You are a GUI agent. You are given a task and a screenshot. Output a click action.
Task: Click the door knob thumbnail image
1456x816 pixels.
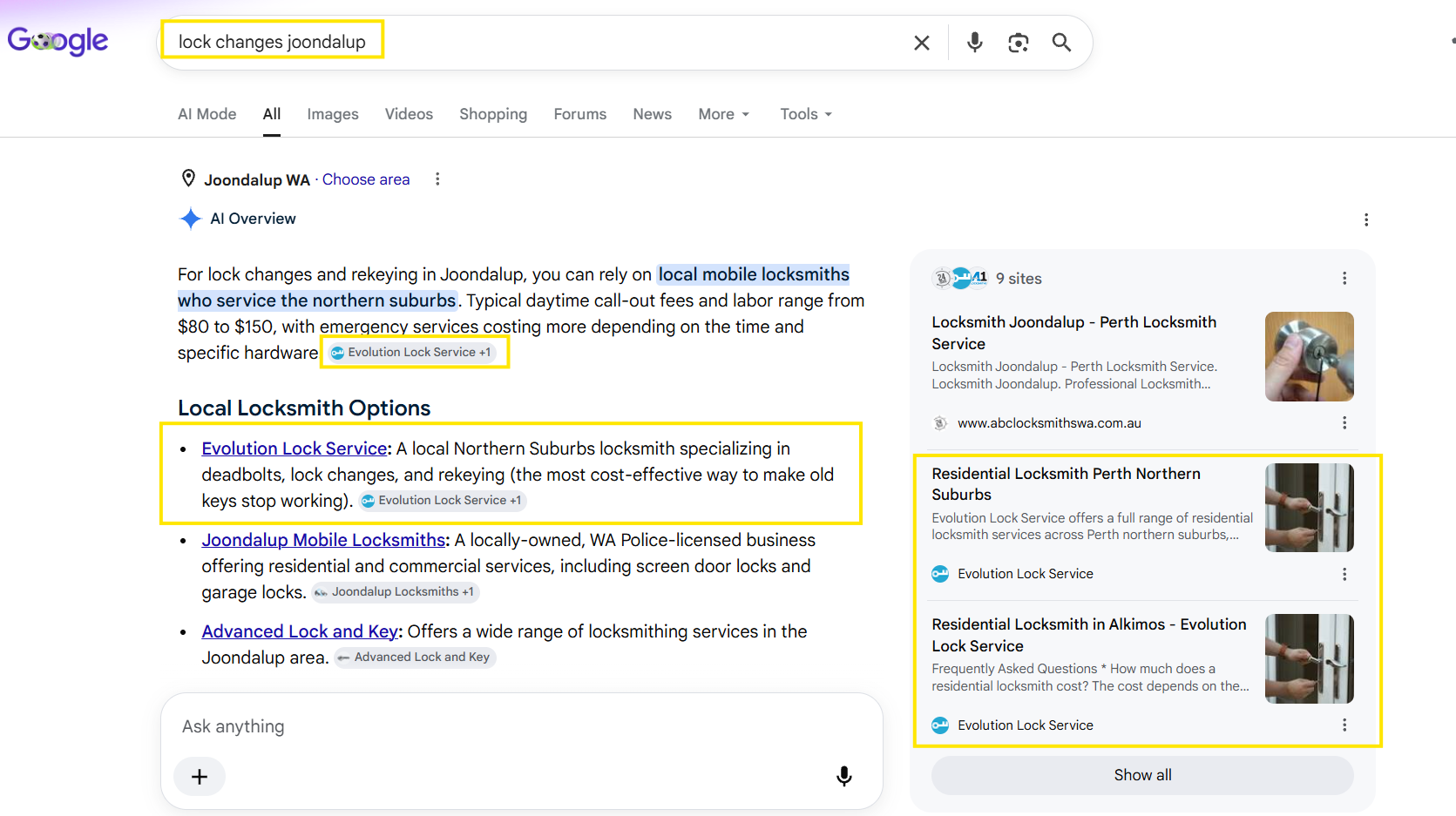click(x=1309, y=356)
